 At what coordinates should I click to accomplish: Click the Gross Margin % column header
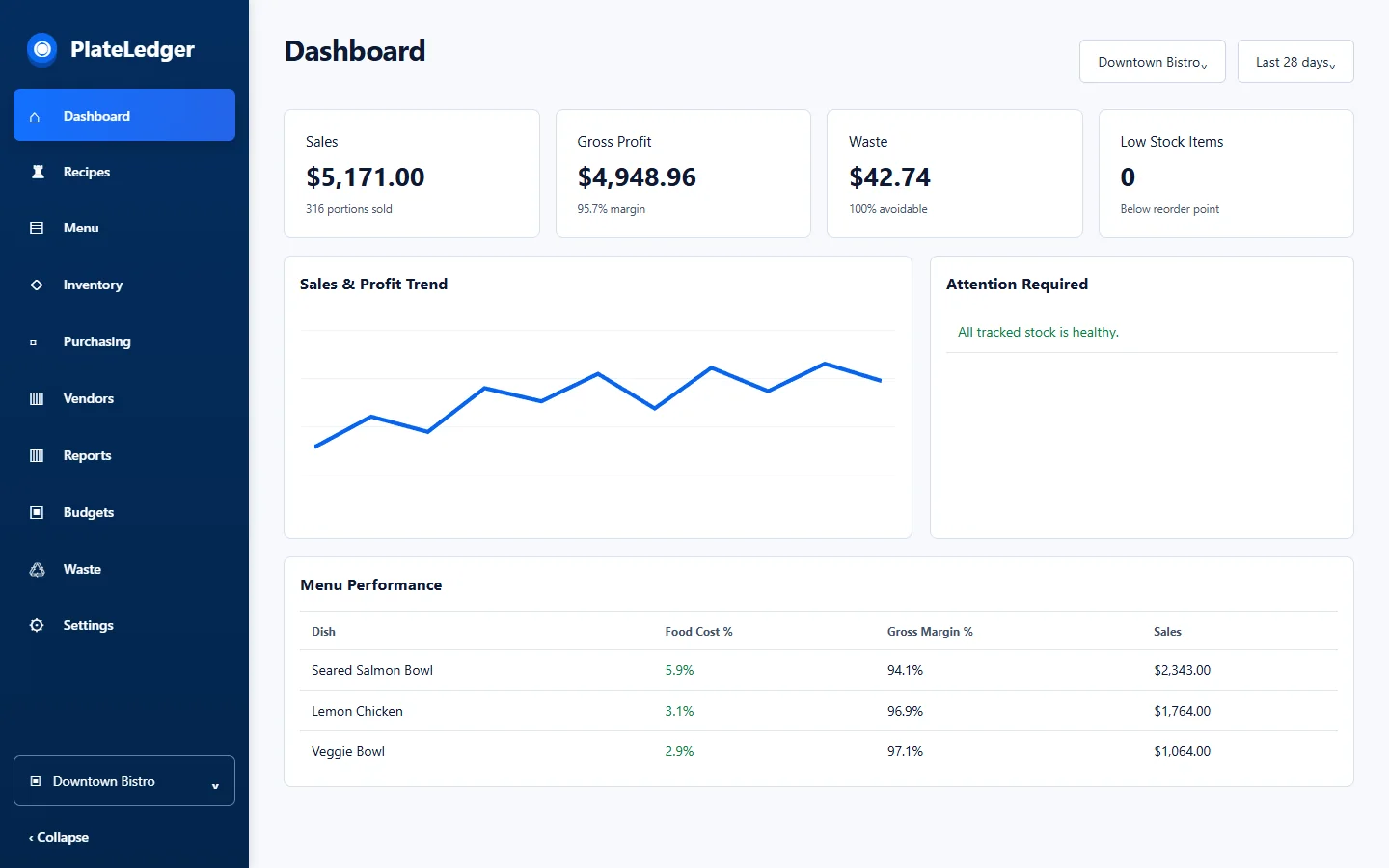[930, 632]
